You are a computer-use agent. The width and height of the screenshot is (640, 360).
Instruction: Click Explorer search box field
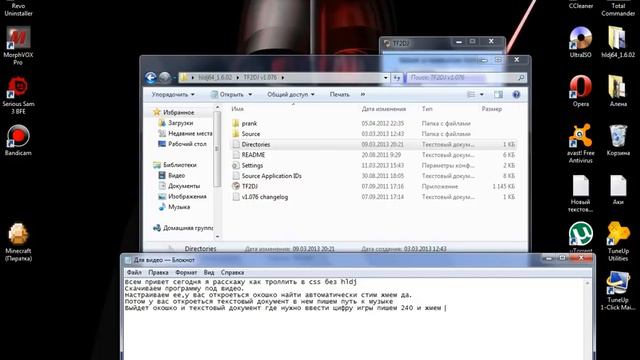pos(465,78)
